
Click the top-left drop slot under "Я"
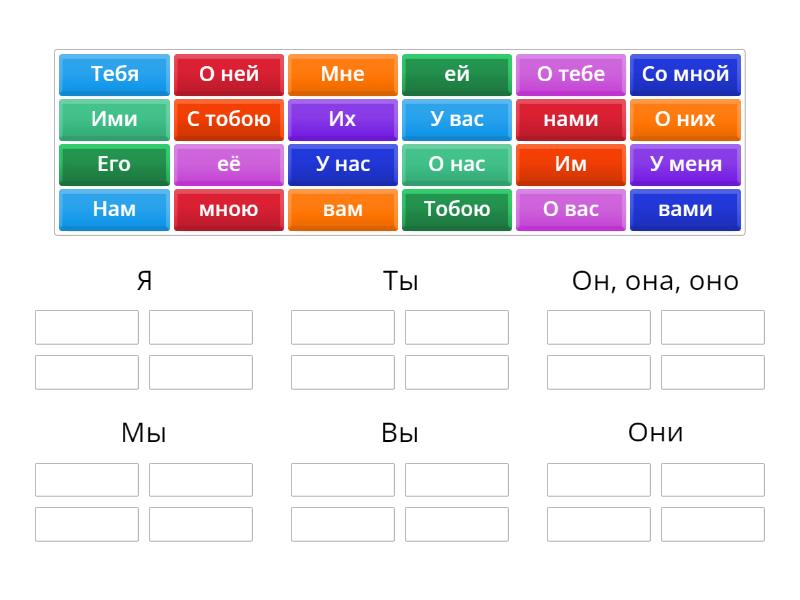(87, 327)
